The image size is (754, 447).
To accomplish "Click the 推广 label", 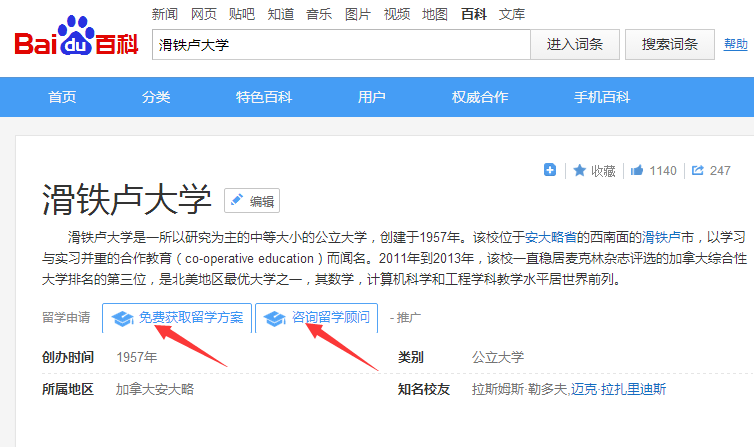I will coord(408,318).
